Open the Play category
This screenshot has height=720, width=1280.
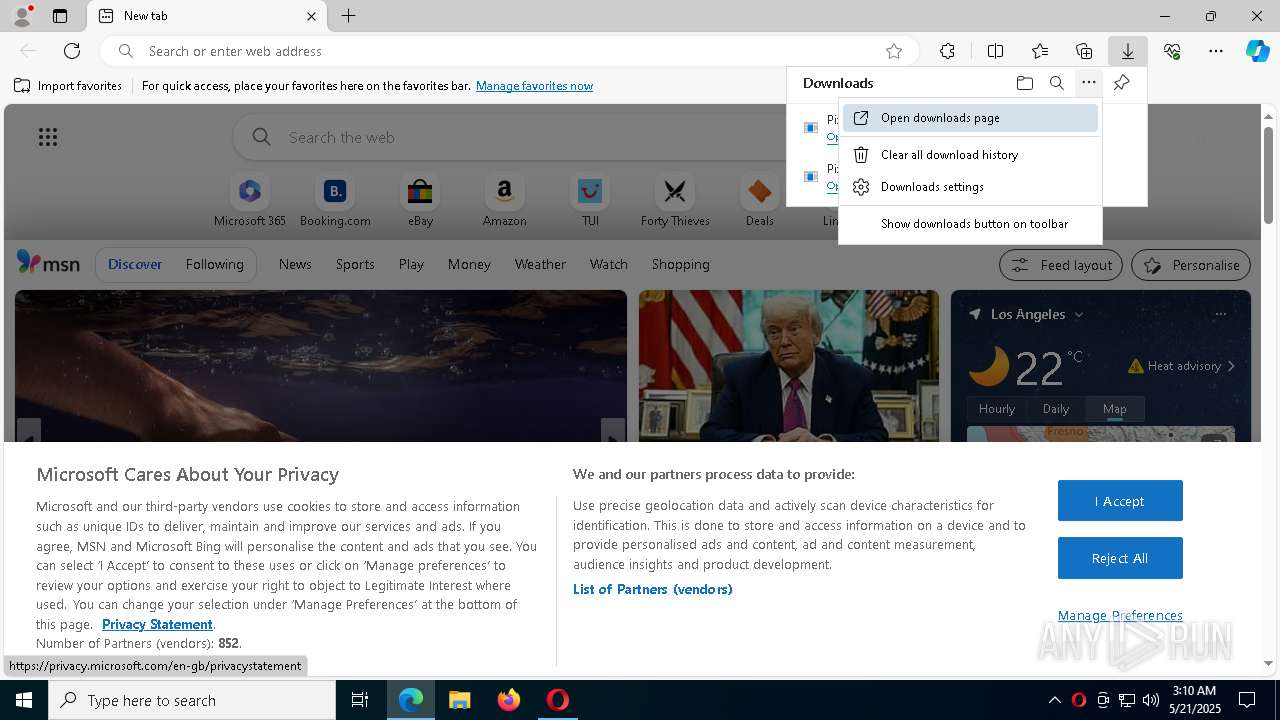click(411, 264)
